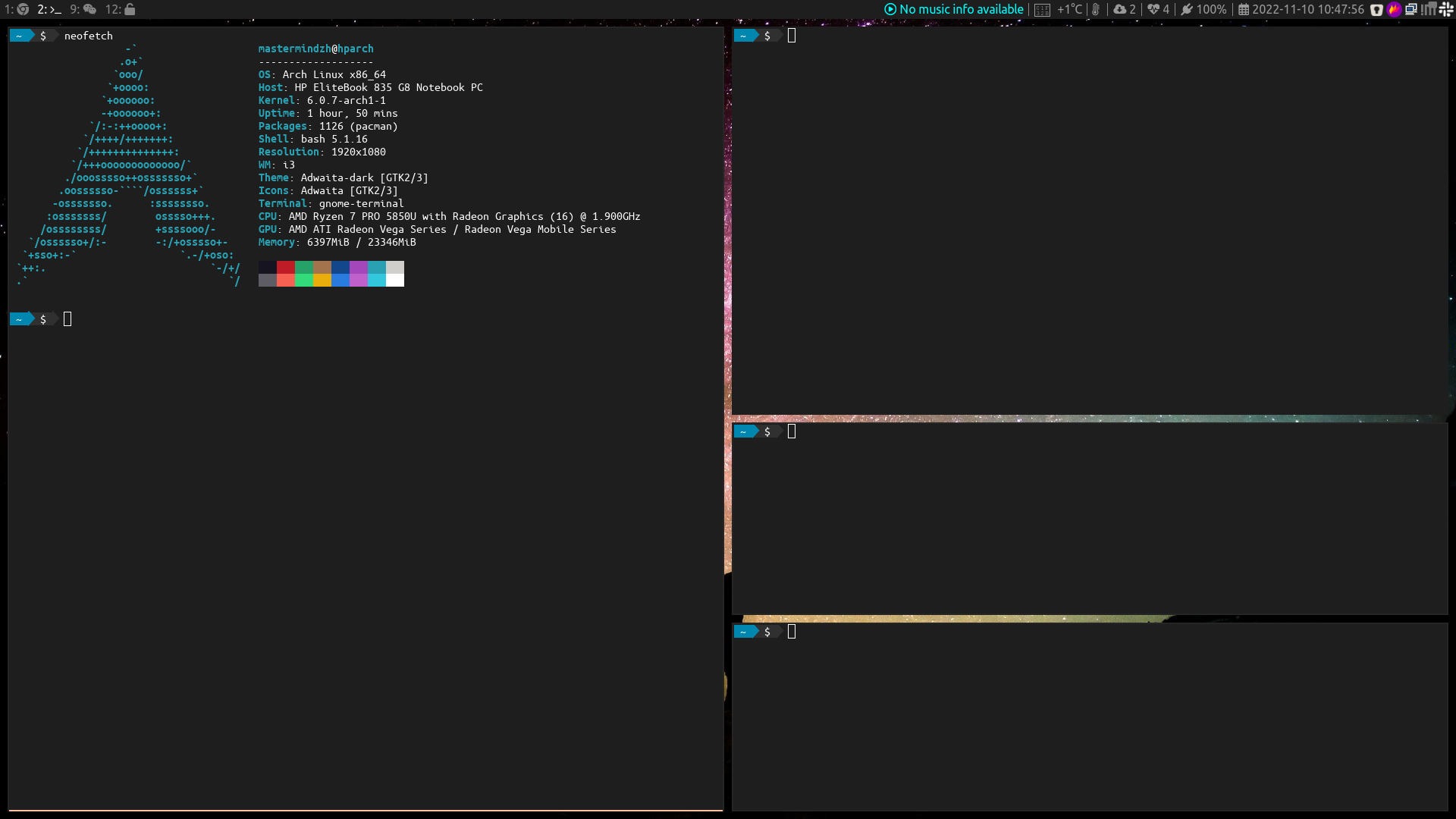The height and width of the screenshot is (819, 1456).
Task: Click the 'Resolution: 1920x1080' line
Action: pos(322,152)
